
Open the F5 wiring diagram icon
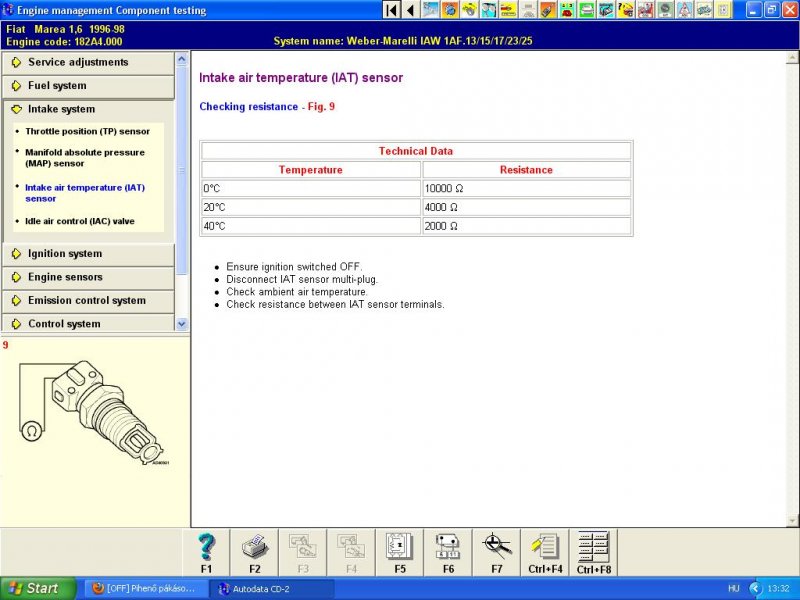pos(400,553)
